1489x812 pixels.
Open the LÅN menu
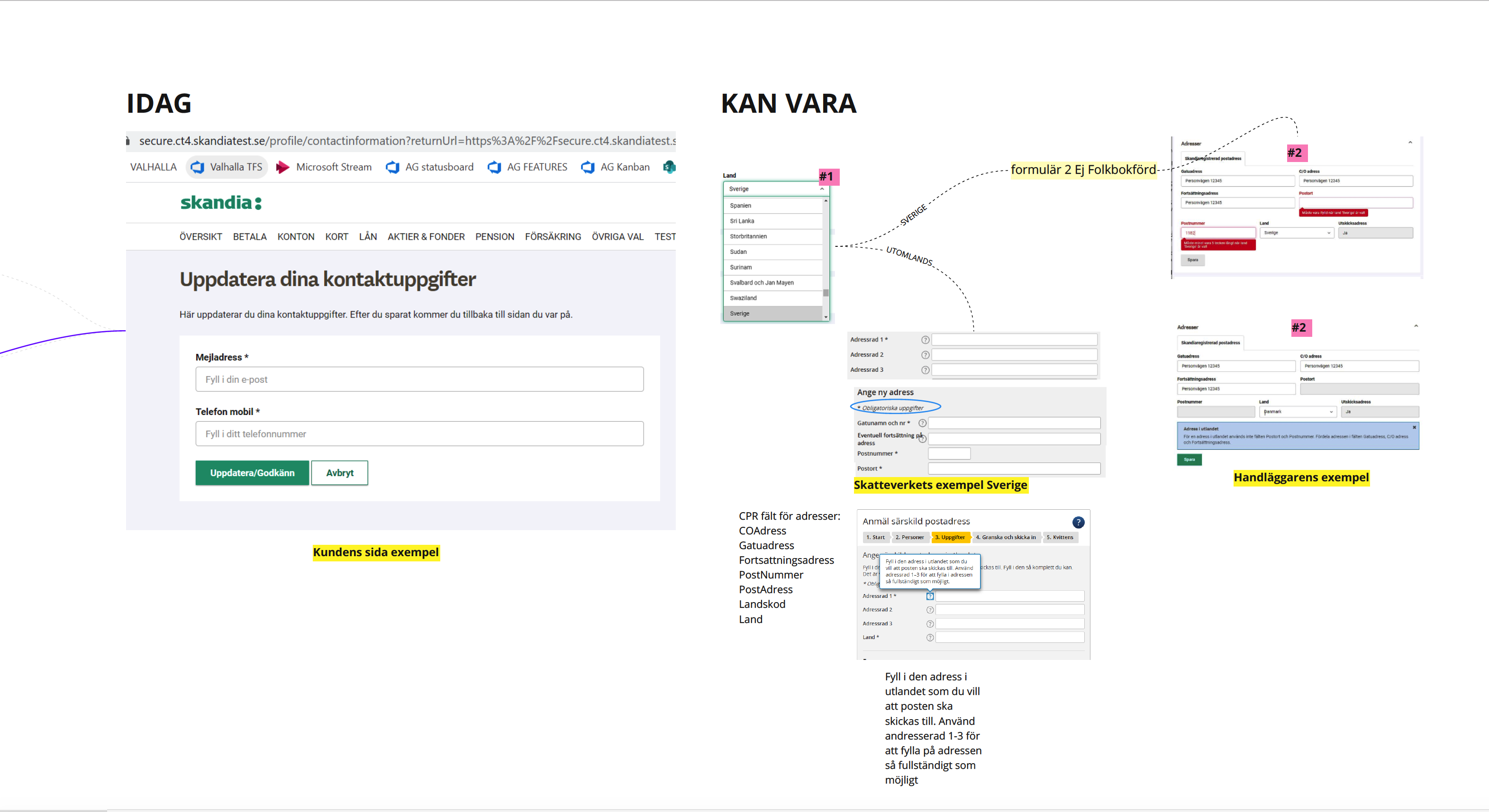tap(368, 236)
